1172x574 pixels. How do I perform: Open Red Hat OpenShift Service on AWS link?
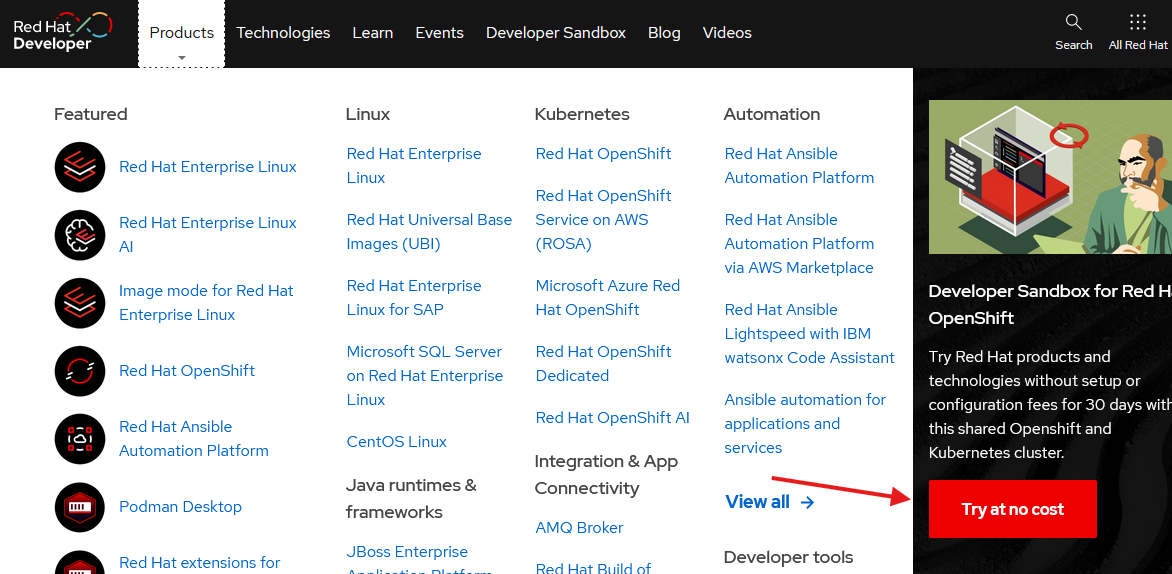(x=603, y=220)
